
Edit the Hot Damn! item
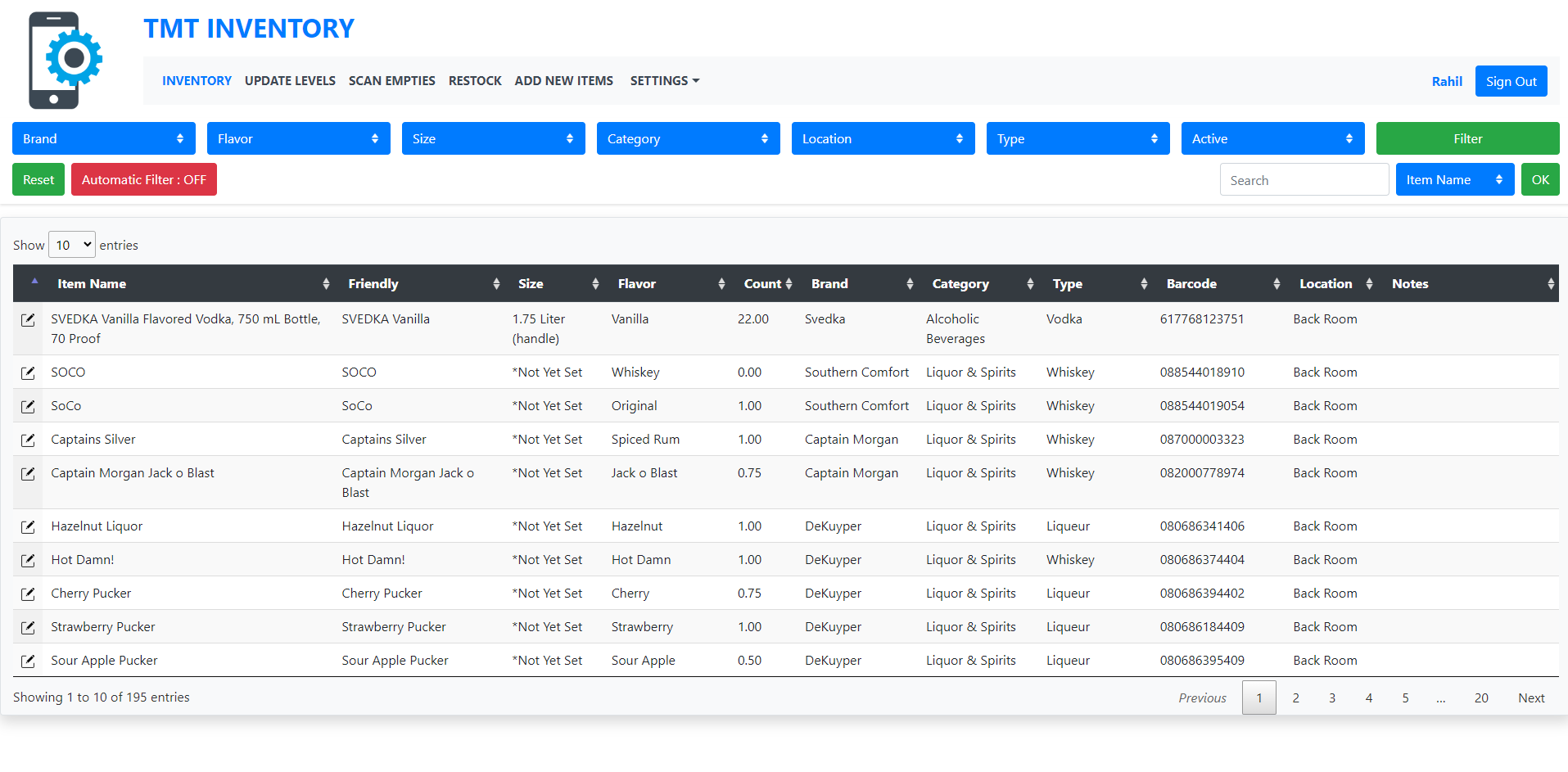(x=28, y=561)
